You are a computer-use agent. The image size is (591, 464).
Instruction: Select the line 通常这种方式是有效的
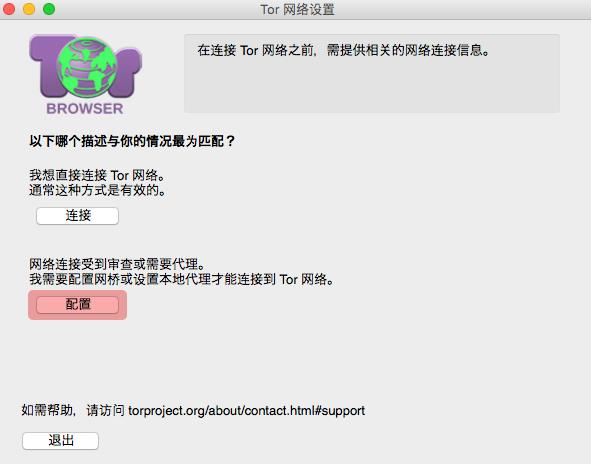pyautogui.click(x=98, y=190)
